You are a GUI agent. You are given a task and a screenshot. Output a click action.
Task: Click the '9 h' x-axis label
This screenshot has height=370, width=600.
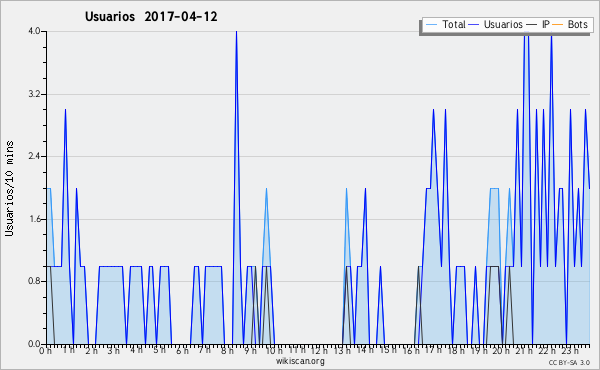pos(250,351)
